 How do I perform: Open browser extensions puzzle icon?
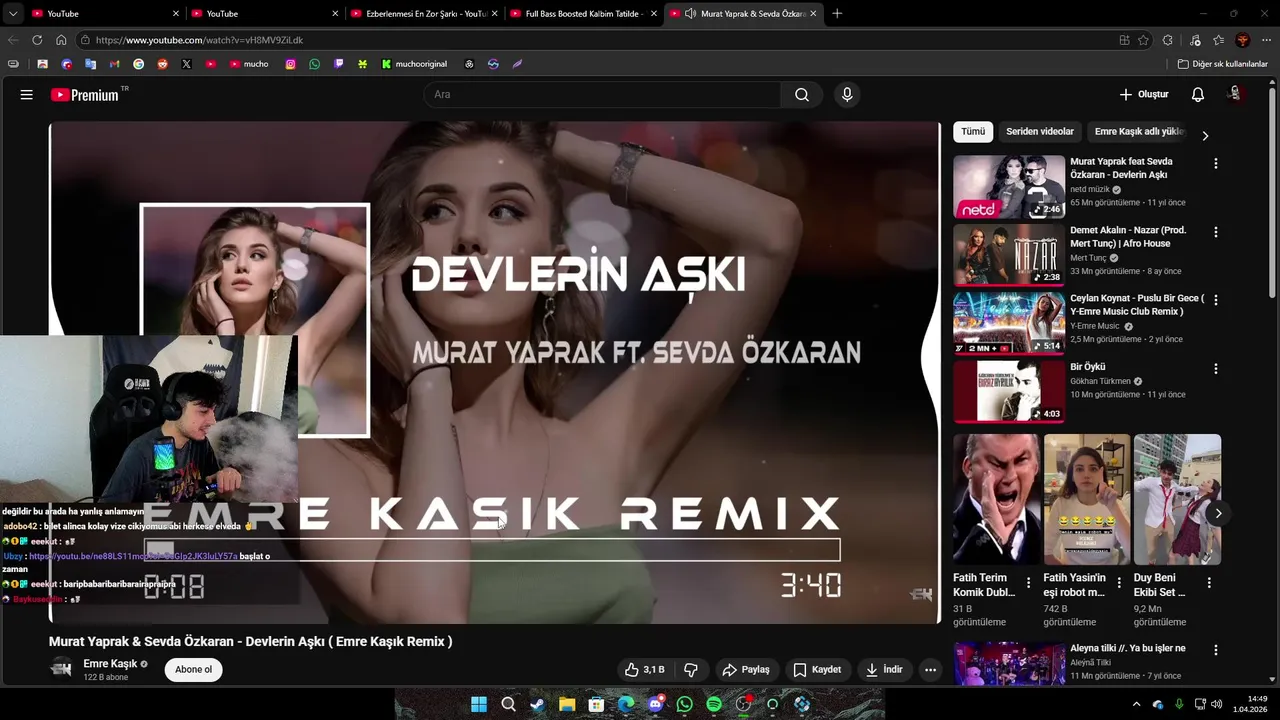pyautogui.click(x=1167, y=40)
